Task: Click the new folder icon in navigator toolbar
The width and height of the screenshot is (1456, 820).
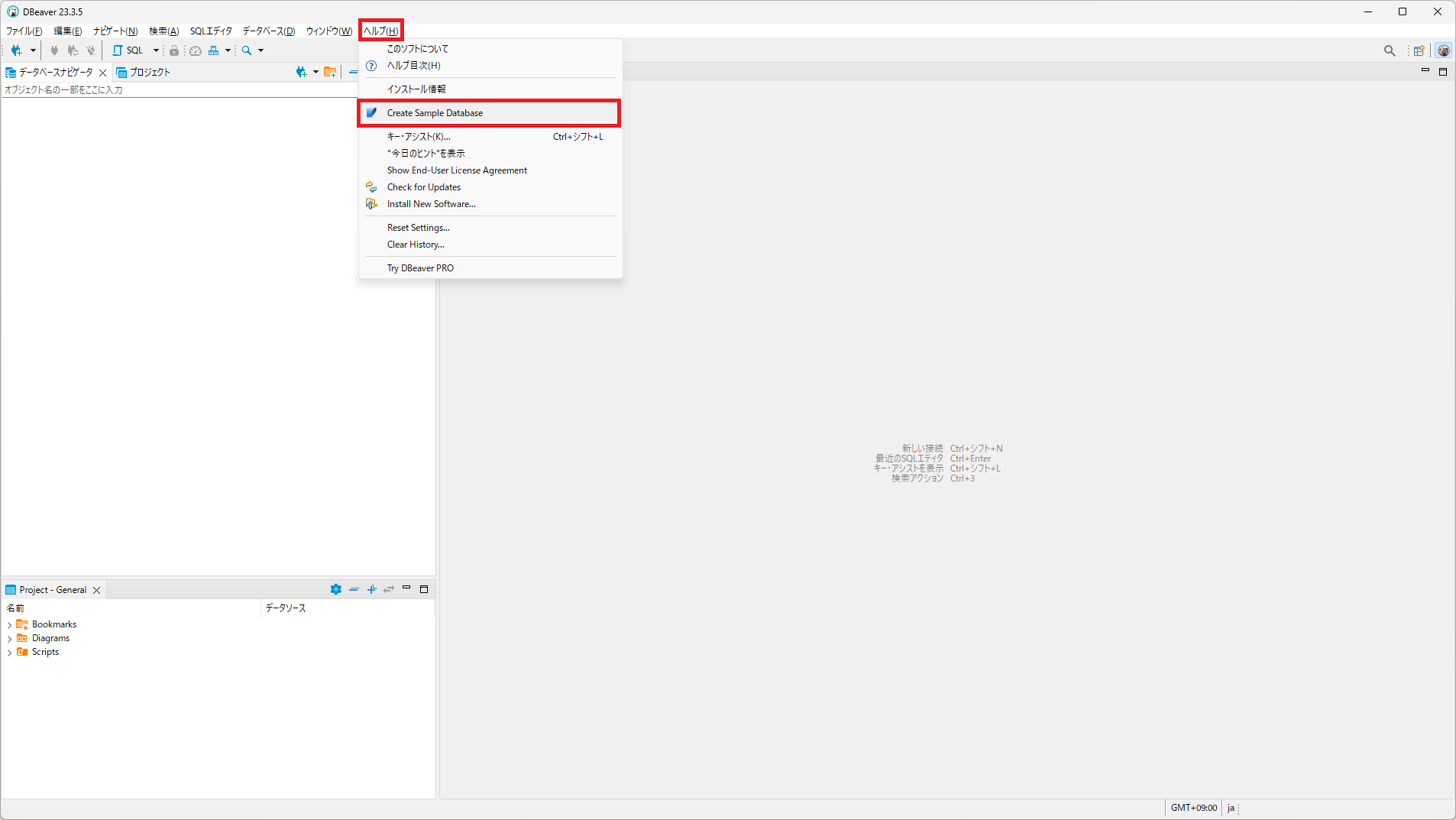Action: point(330,72)
